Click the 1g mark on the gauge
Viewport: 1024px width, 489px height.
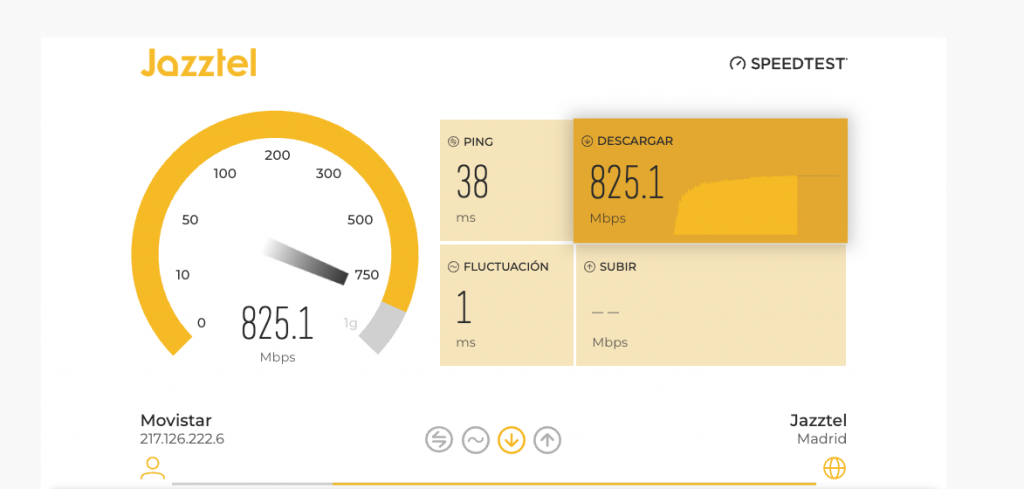351,323
